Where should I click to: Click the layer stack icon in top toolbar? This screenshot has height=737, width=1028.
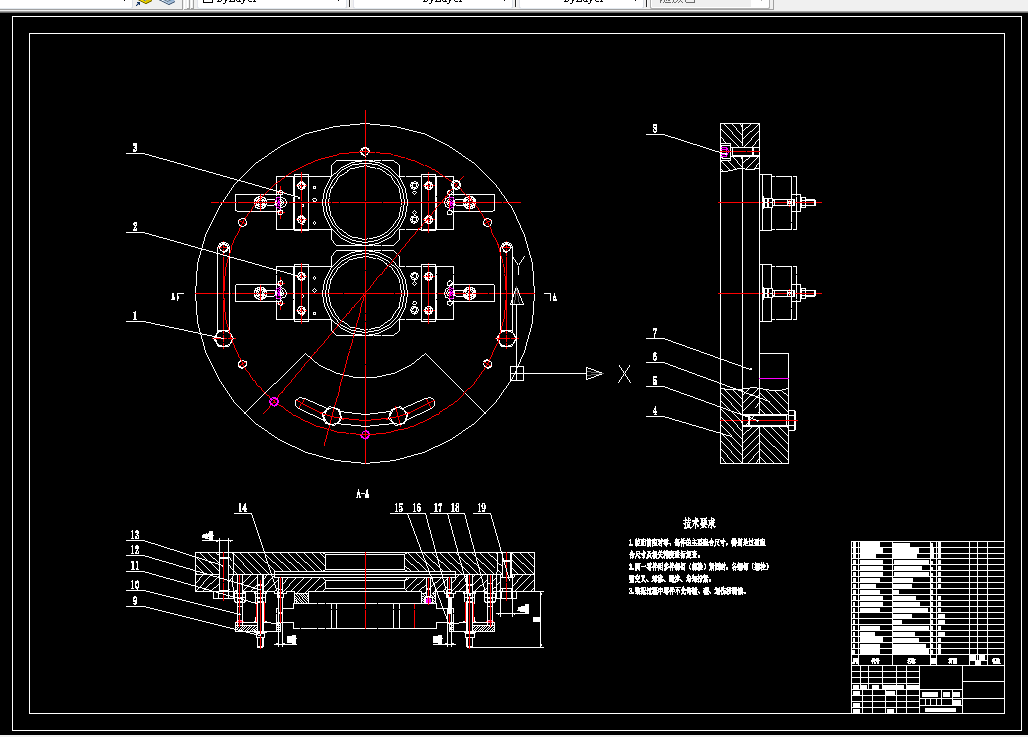pyautogui.click(x=167, y=2)
